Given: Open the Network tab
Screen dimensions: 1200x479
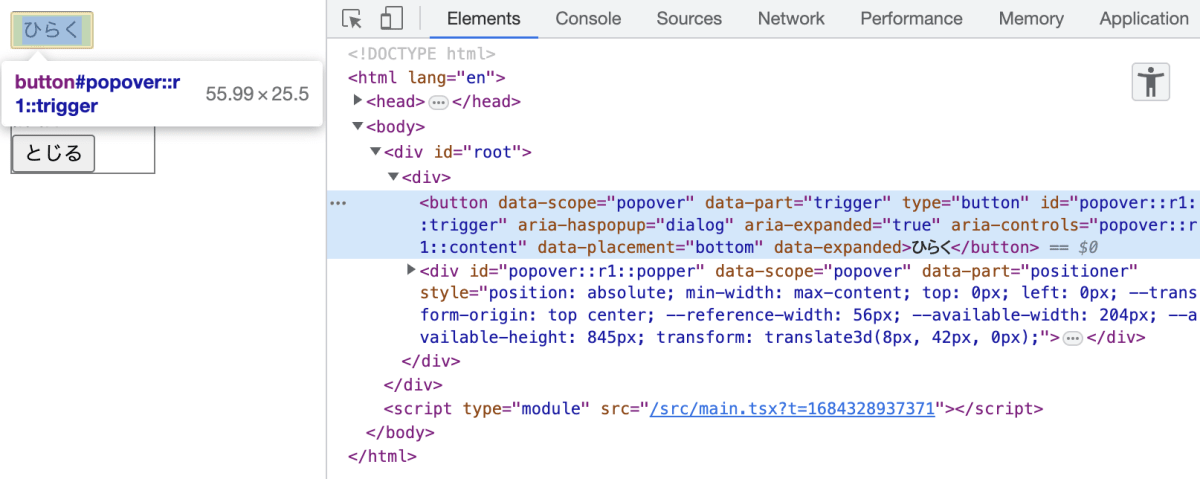Looking at the screenshot, I should pyautogui.click(x=791, y=19).
